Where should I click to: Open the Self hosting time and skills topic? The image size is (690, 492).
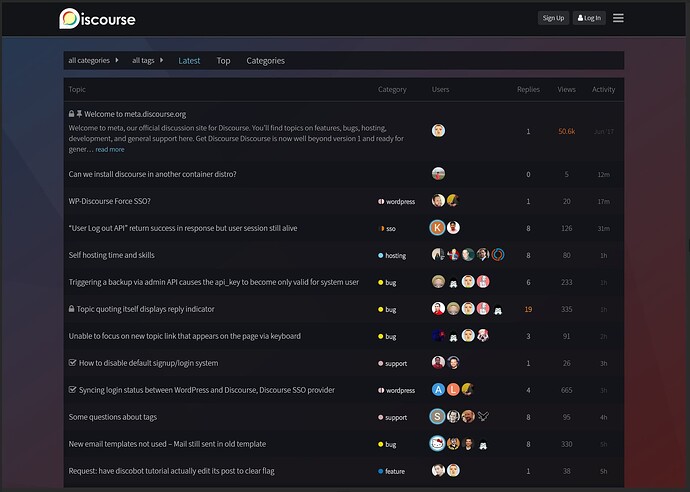[111, 255]
